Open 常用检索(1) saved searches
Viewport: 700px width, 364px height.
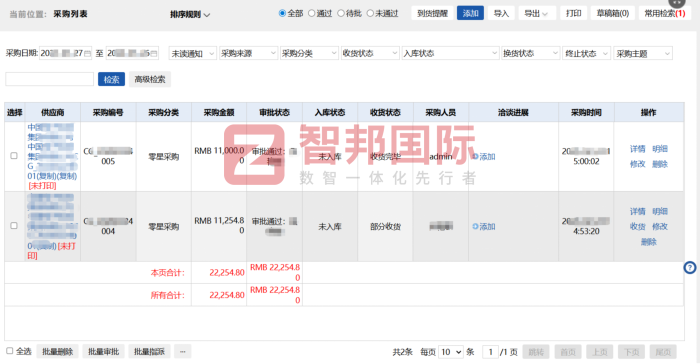pos(665,13)
